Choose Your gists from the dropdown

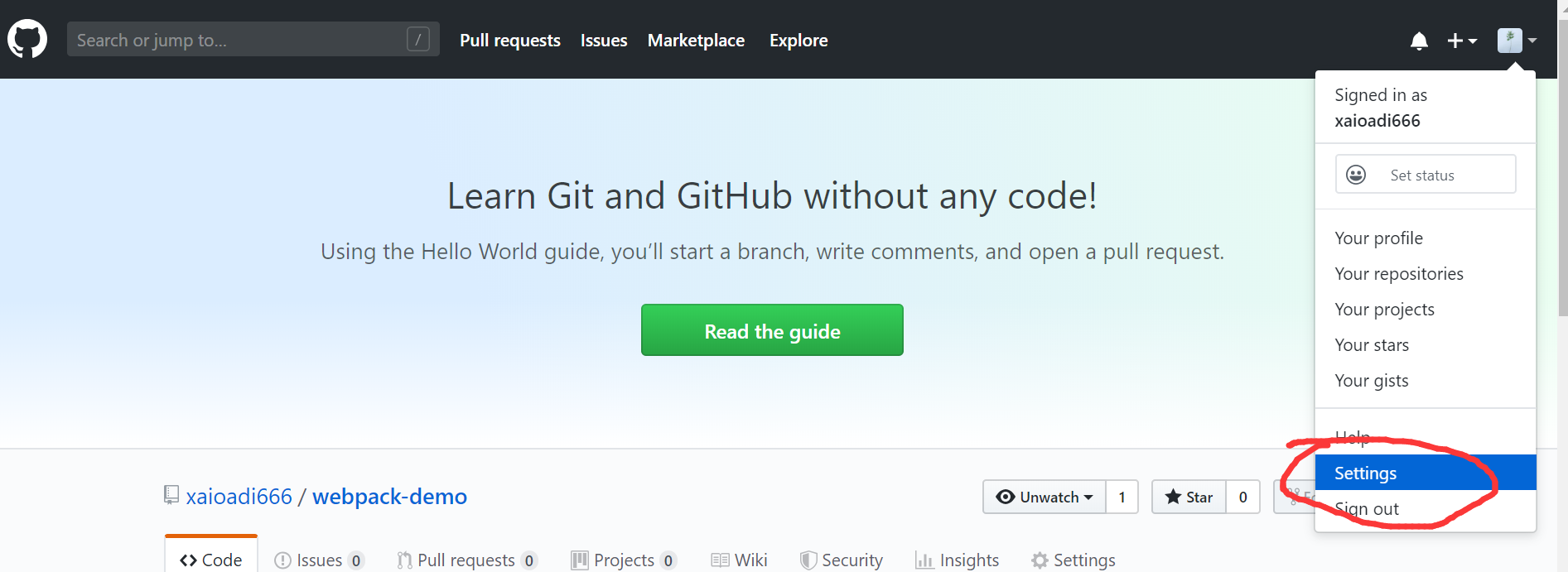[x=1425, y=381]
